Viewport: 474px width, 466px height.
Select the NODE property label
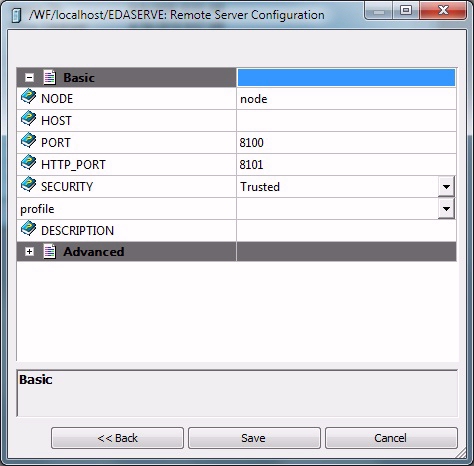(x=57, y=99)
